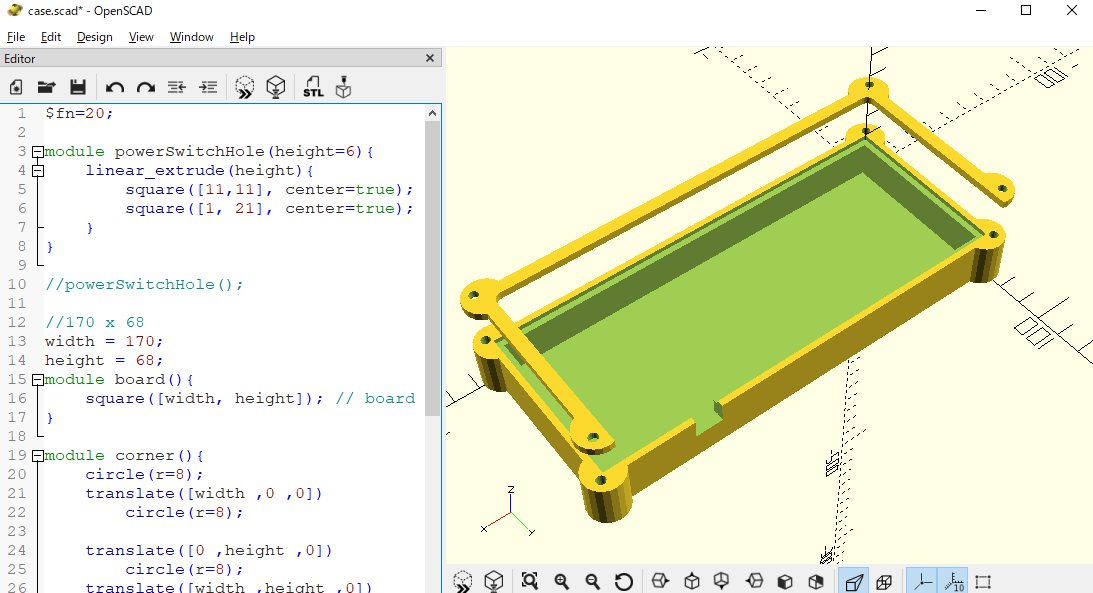Redo the last edit
The height and width of the screenshot is (593, 1093).
[x=146, y=87]
